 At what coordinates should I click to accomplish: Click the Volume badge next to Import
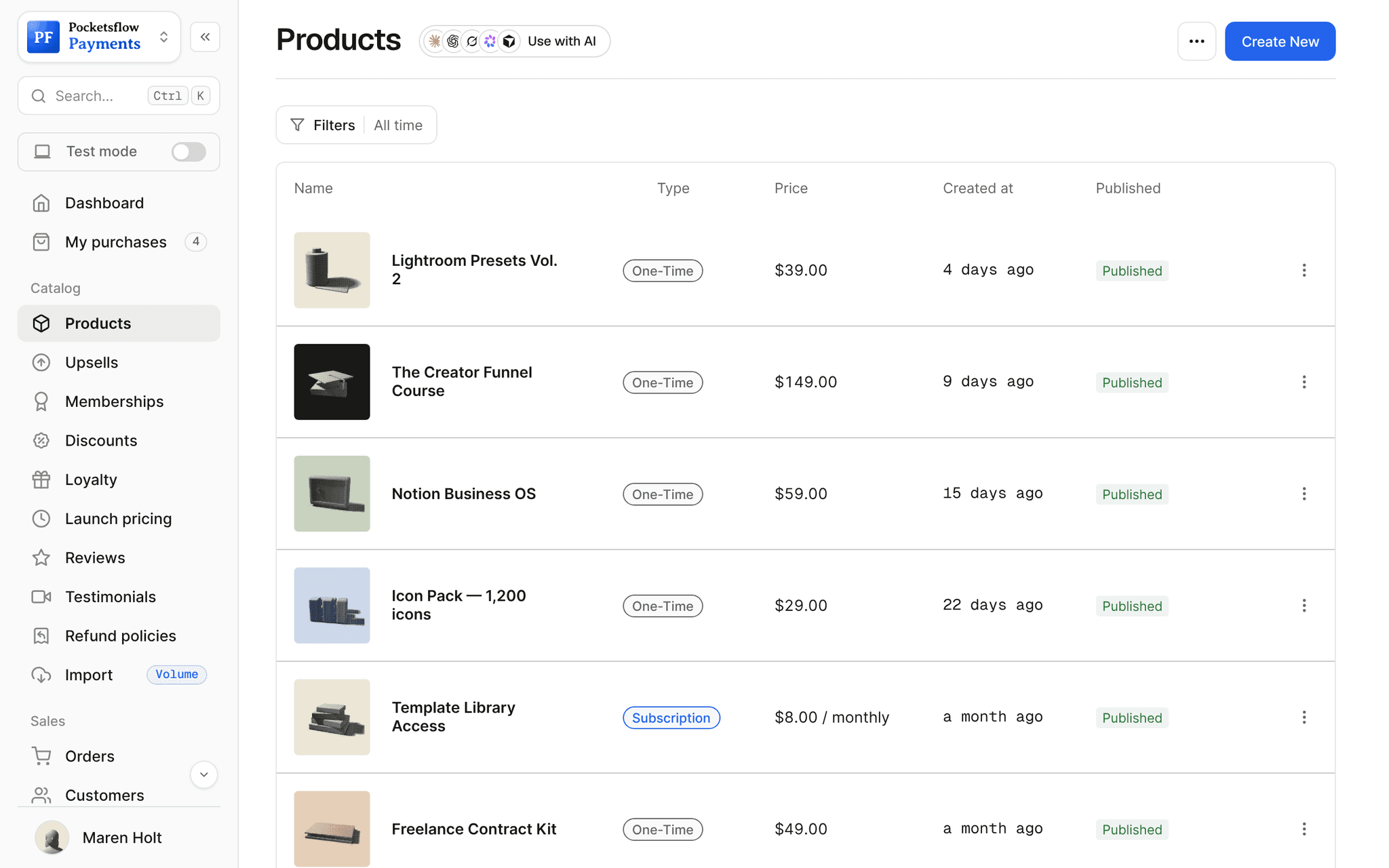tap(176, 674)
